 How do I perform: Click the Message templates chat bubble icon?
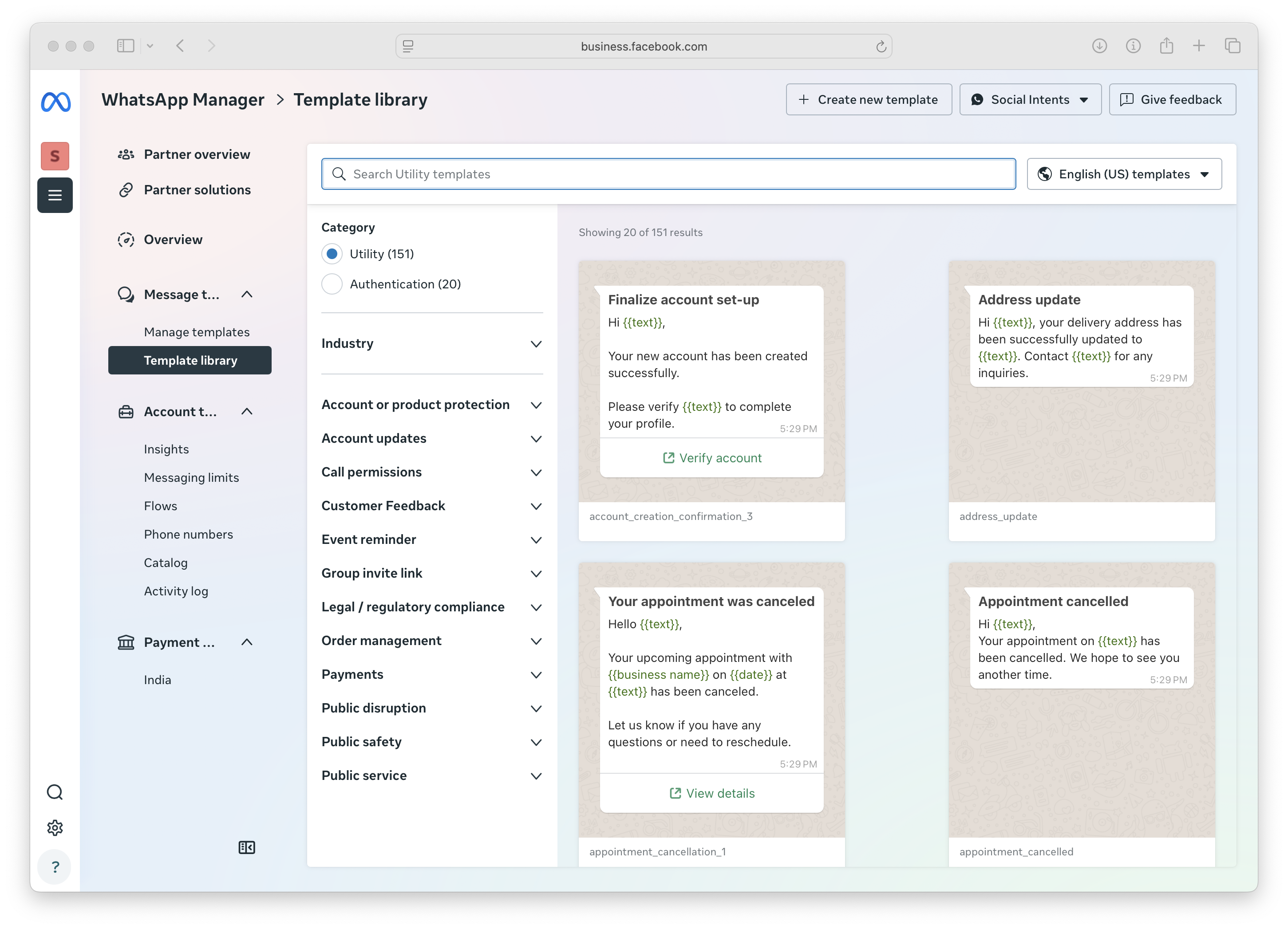pos(126,295)
